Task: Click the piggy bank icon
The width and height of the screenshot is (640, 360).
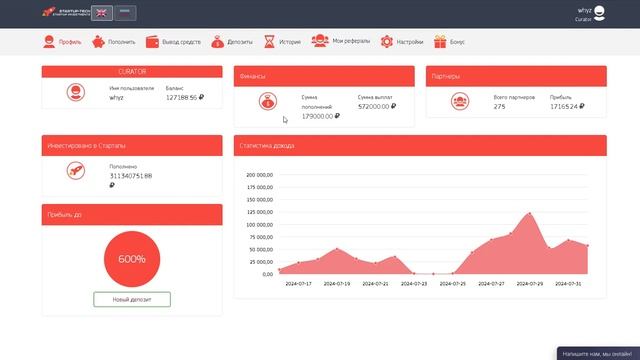Action: point(98,42)
